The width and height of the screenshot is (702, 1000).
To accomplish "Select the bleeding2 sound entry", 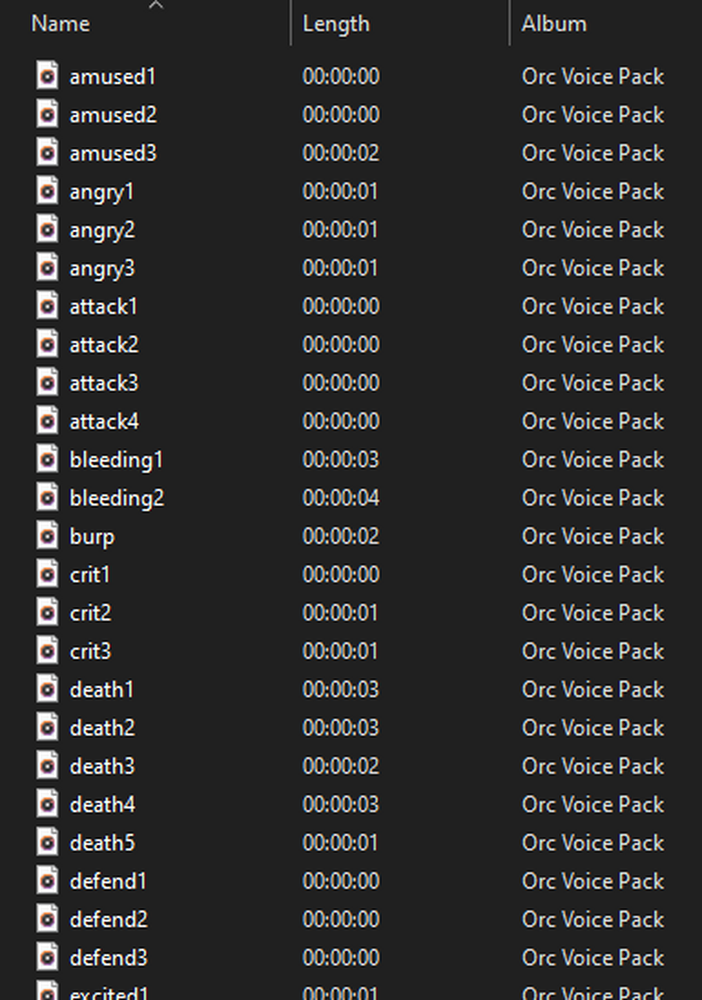I will tap(116, 498).
